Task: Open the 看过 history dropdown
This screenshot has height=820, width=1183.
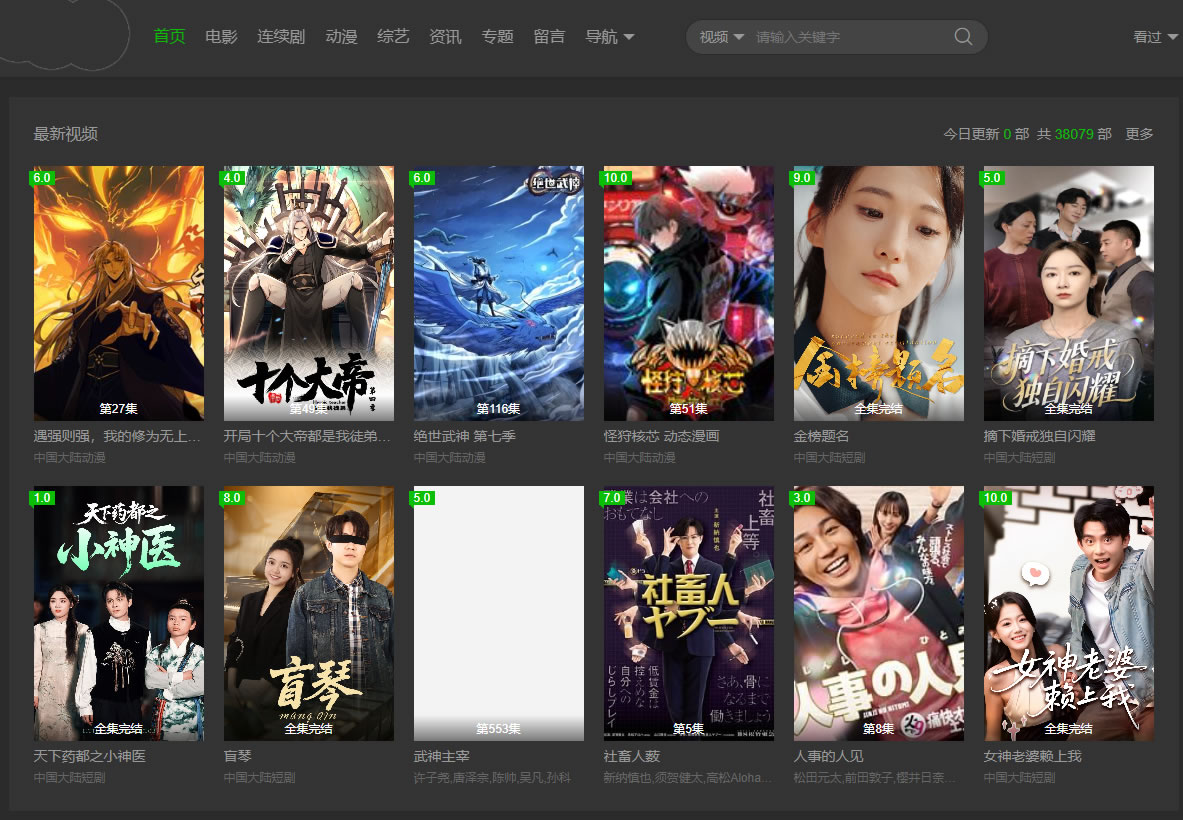Action: pyautogui.click(x=1154, y=37)
